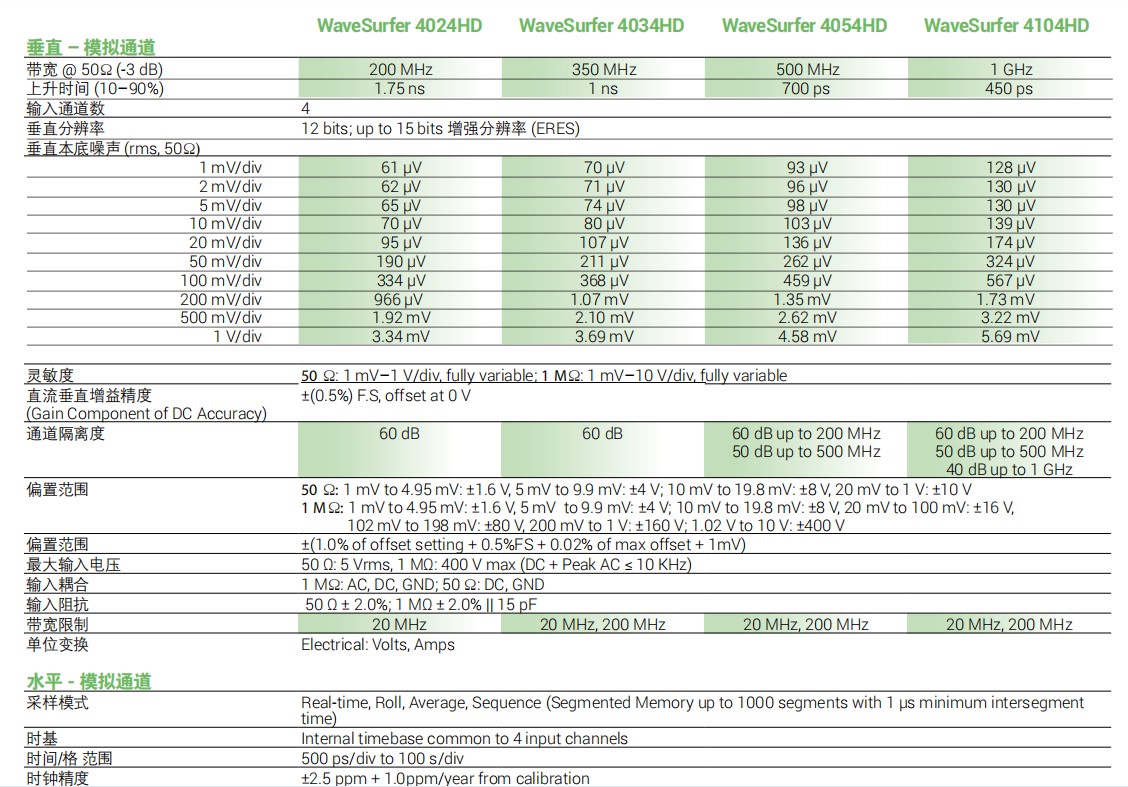Select the 水平 - 模拟通道 section heading
This screenshot has height=787, width=1128.
(89, 681)
